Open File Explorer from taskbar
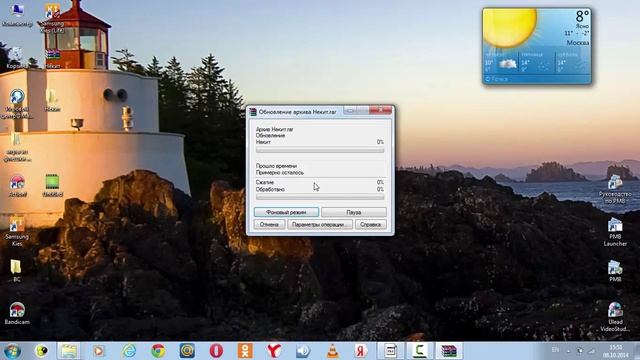 pyautogui.click(x=69, y=351)
